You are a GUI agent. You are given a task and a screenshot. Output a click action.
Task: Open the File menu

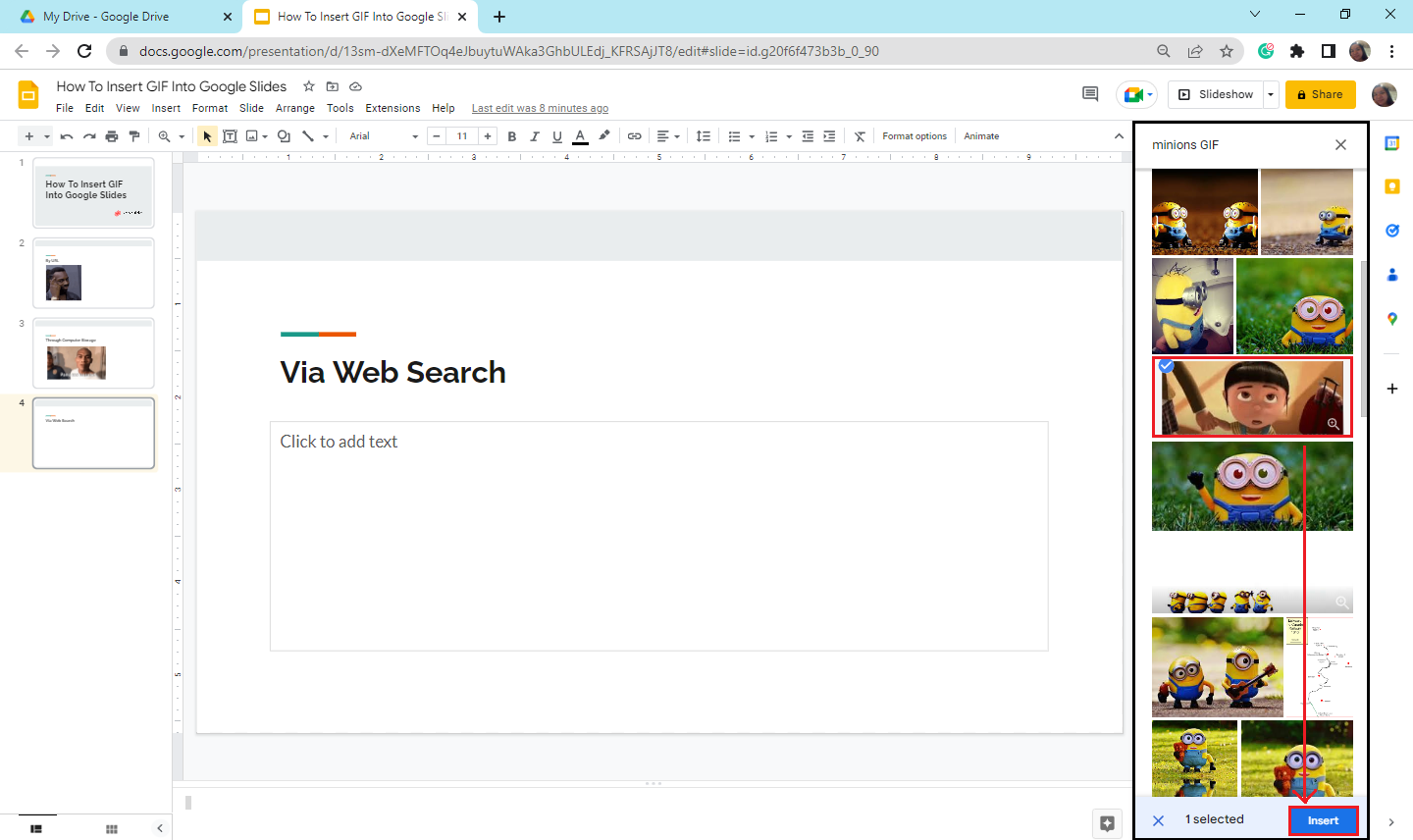(x=65, y=108)
